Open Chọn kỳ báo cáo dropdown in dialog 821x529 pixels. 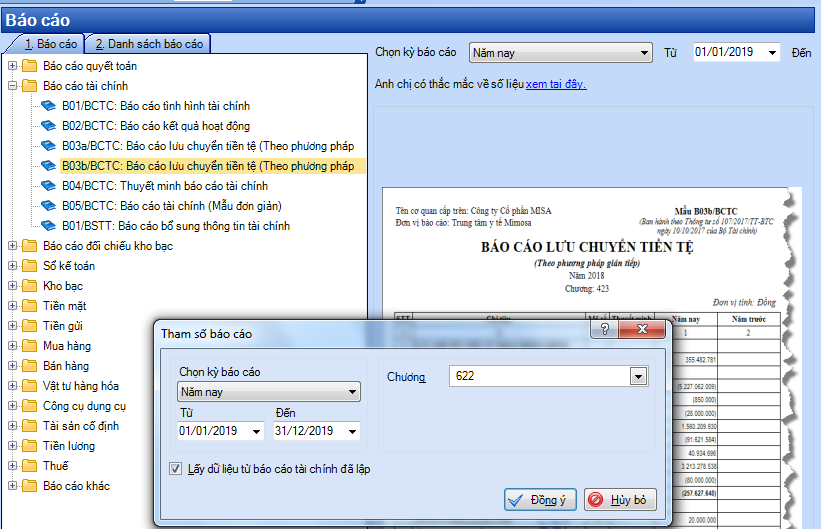pos(352,393)
